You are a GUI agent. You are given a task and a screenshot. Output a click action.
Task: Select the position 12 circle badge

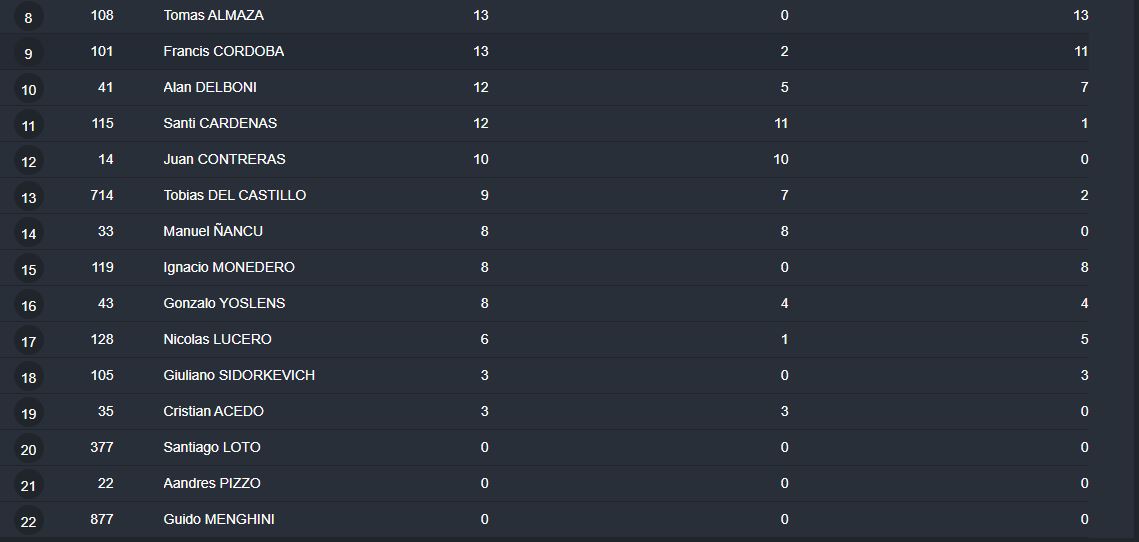[x=28, y=161]
